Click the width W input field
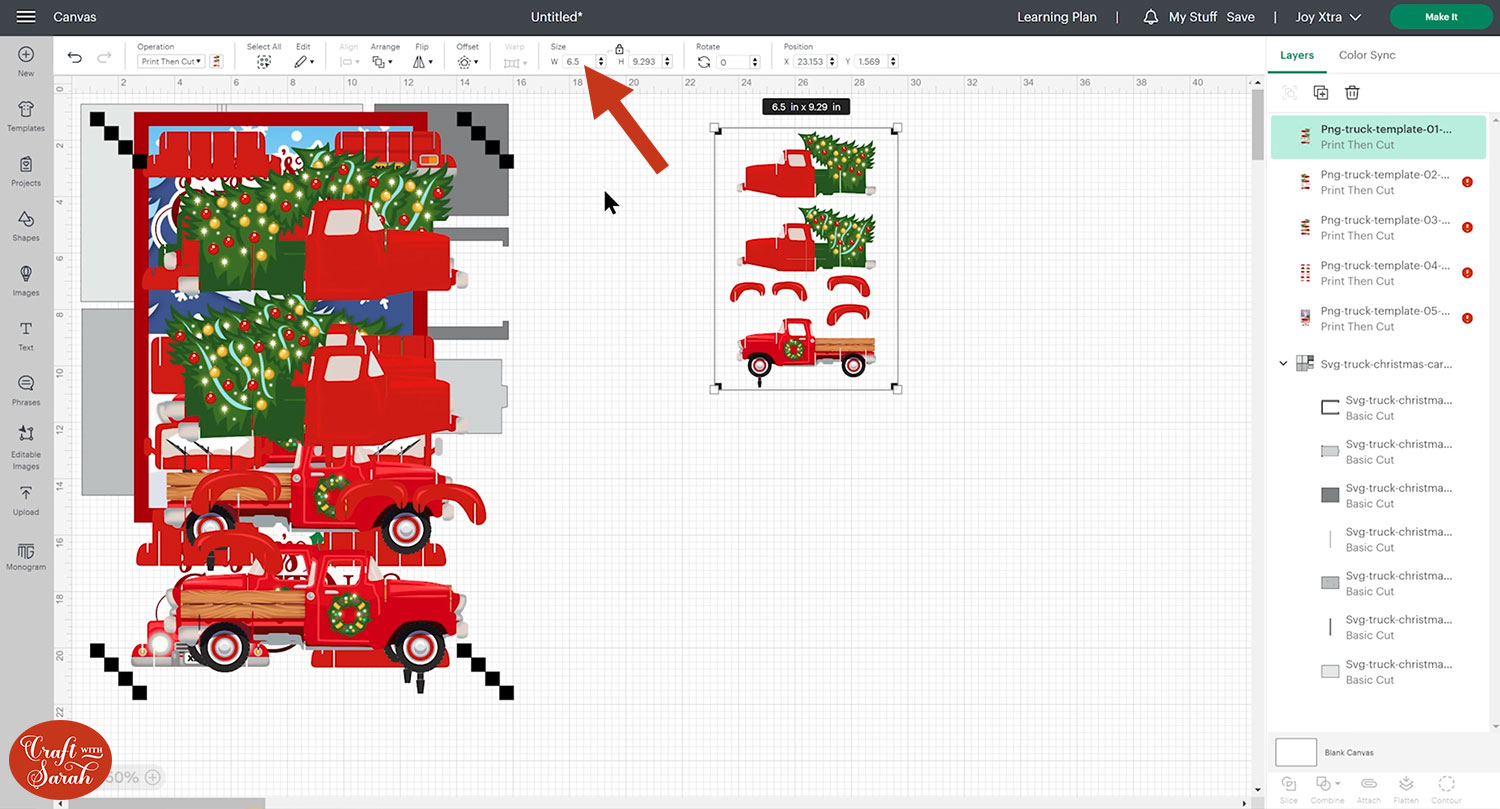Screen dimensions: 1500x809 click(x=579, y=62)
